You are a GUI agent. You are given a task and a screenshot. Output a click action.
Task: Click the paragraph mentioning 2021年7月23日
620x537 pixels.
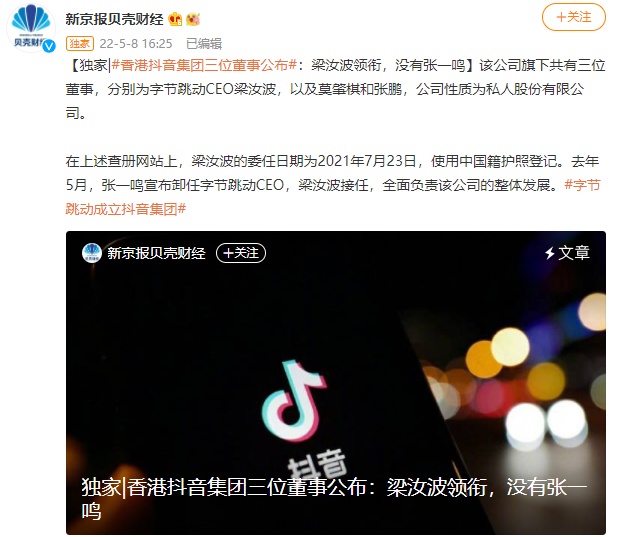(333, 185)
